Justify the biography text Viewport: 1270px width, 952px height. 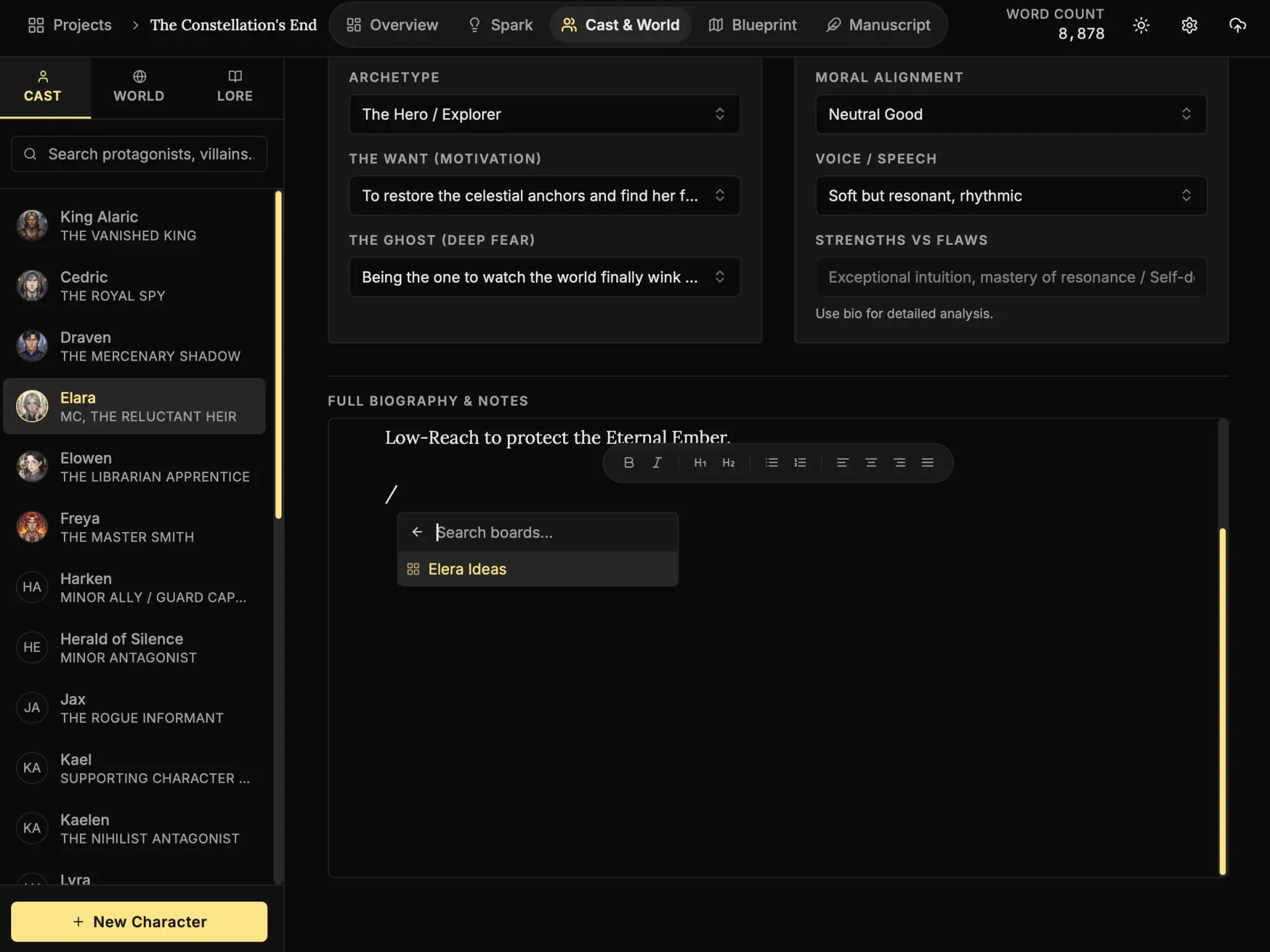(927, 462)
